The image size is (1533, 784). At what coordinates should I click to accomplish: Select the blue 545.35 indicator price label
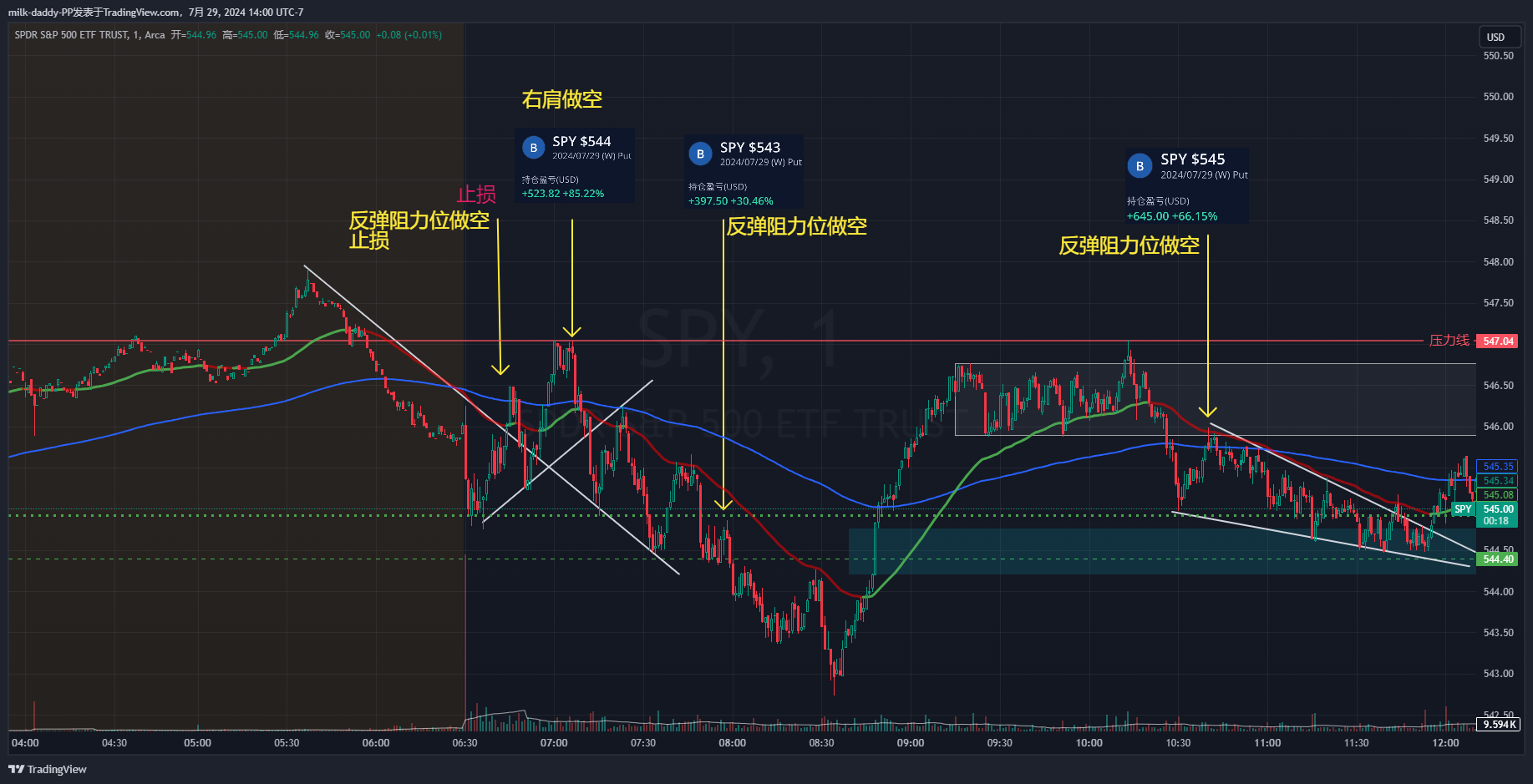coord(1498,467)
